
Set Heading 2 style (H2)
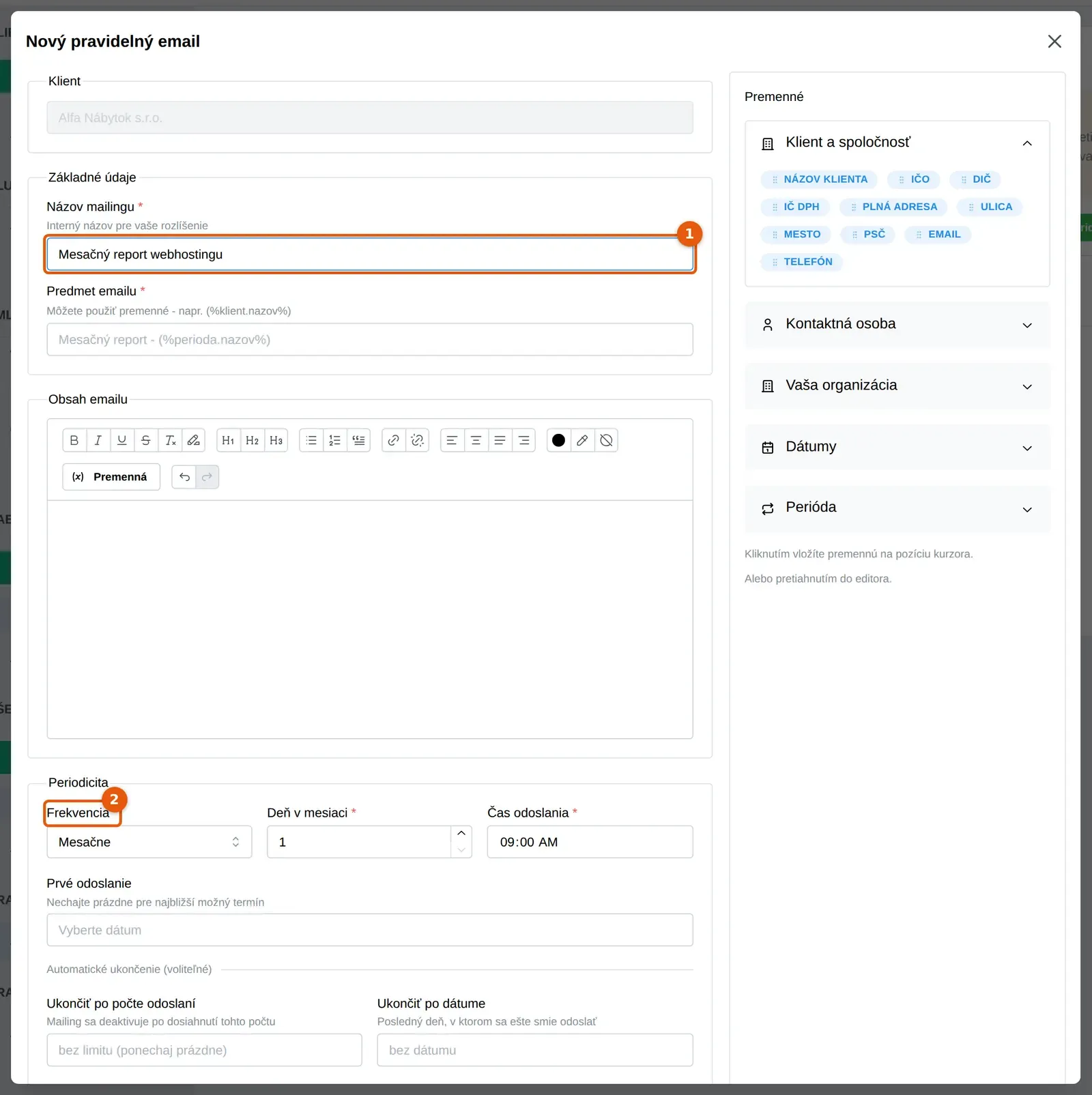pos(253,441)
